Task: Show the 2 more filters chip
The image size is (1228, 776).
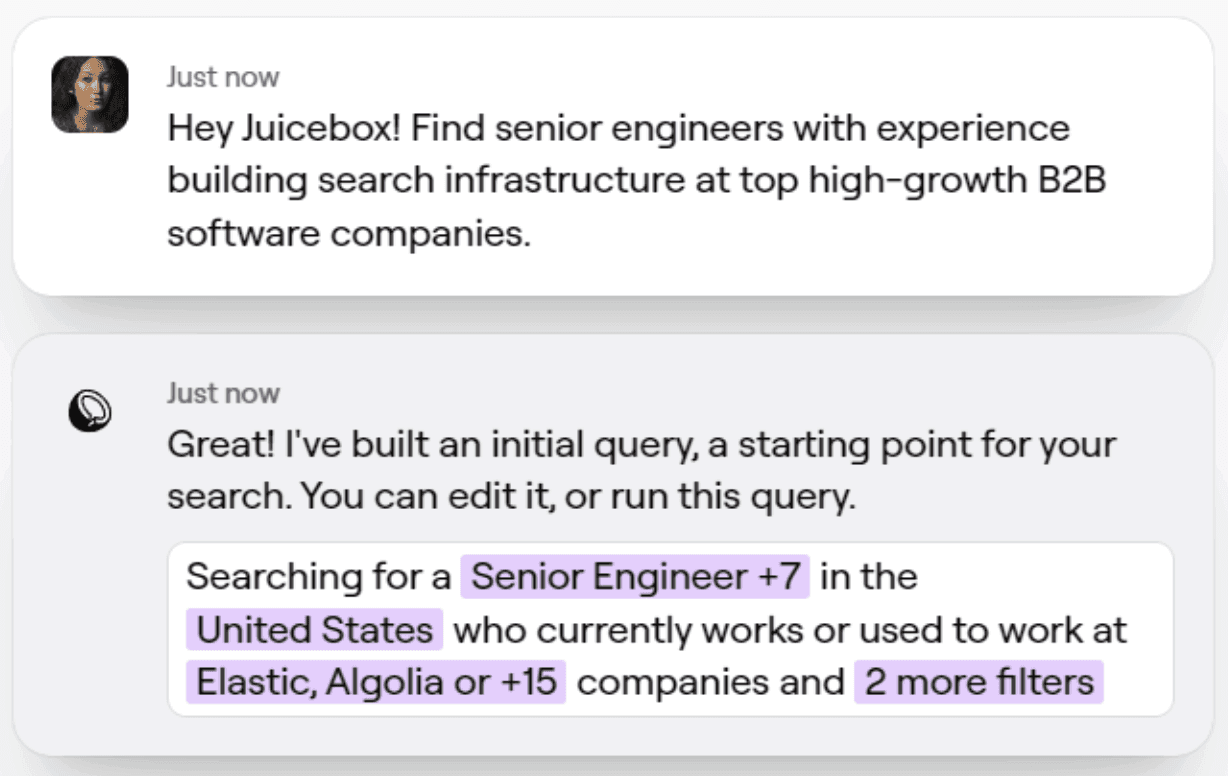Action: tap(978, 682)
